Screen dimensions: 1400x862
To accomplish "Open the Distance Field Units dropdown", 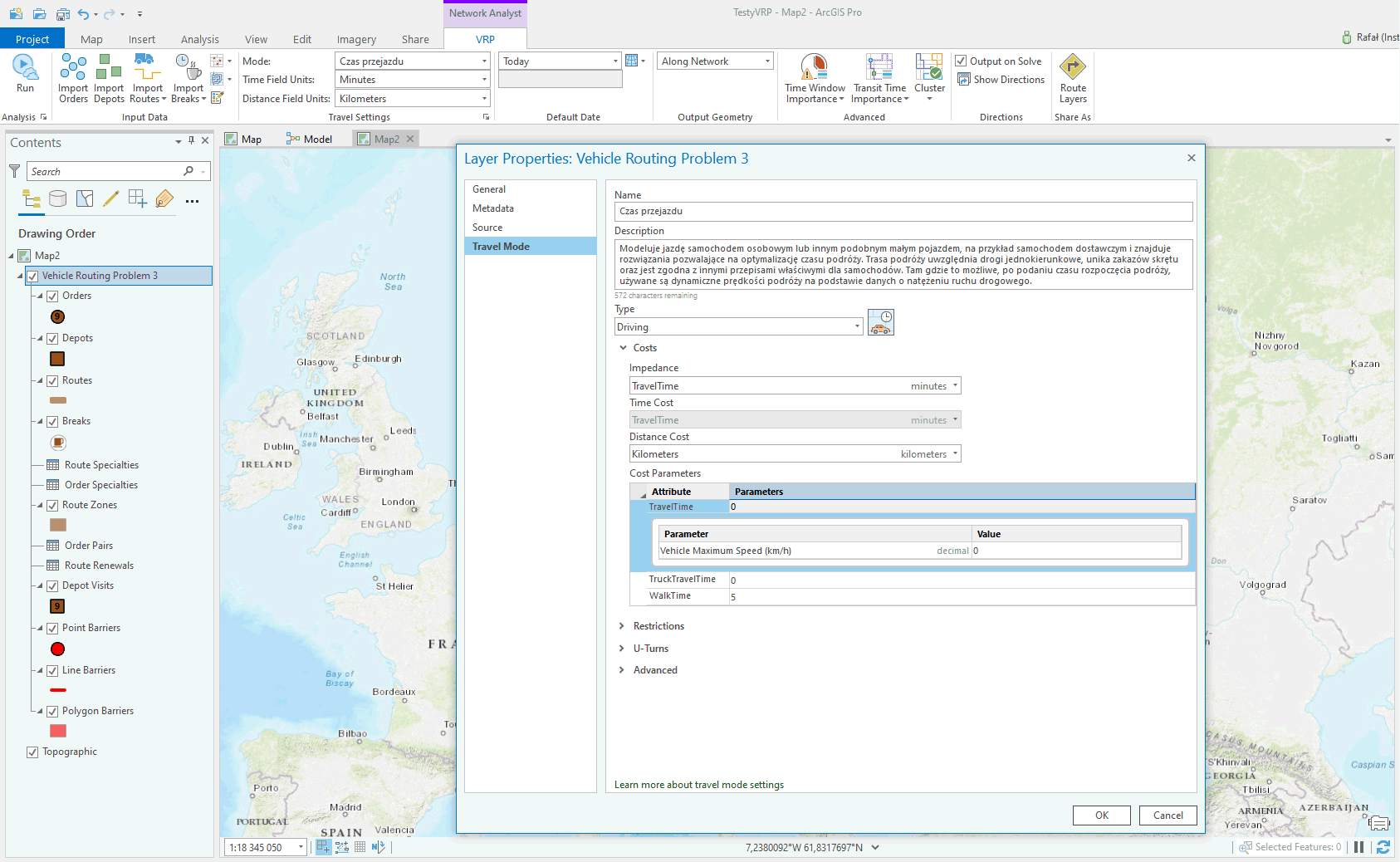I will click(x=413, y=99).
